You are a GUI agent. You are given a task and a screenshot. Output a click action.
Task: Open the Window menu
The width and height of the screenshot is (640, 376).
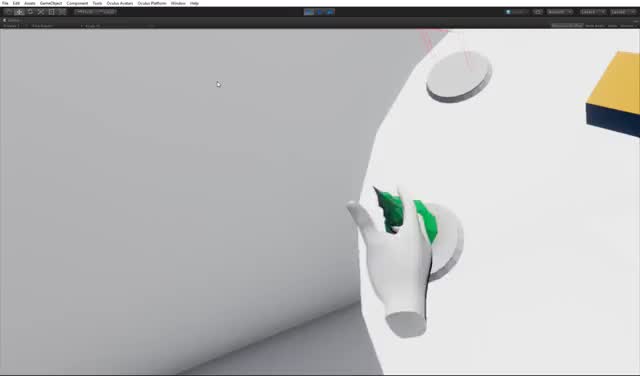pos(178,3)
